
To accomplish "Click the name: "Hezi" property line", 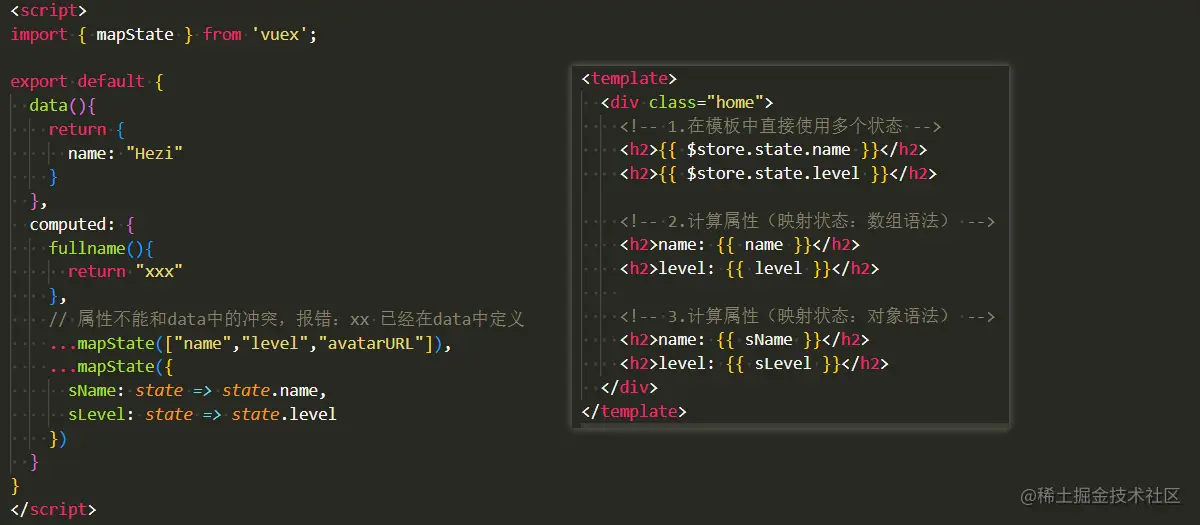I will pos(126,153).
